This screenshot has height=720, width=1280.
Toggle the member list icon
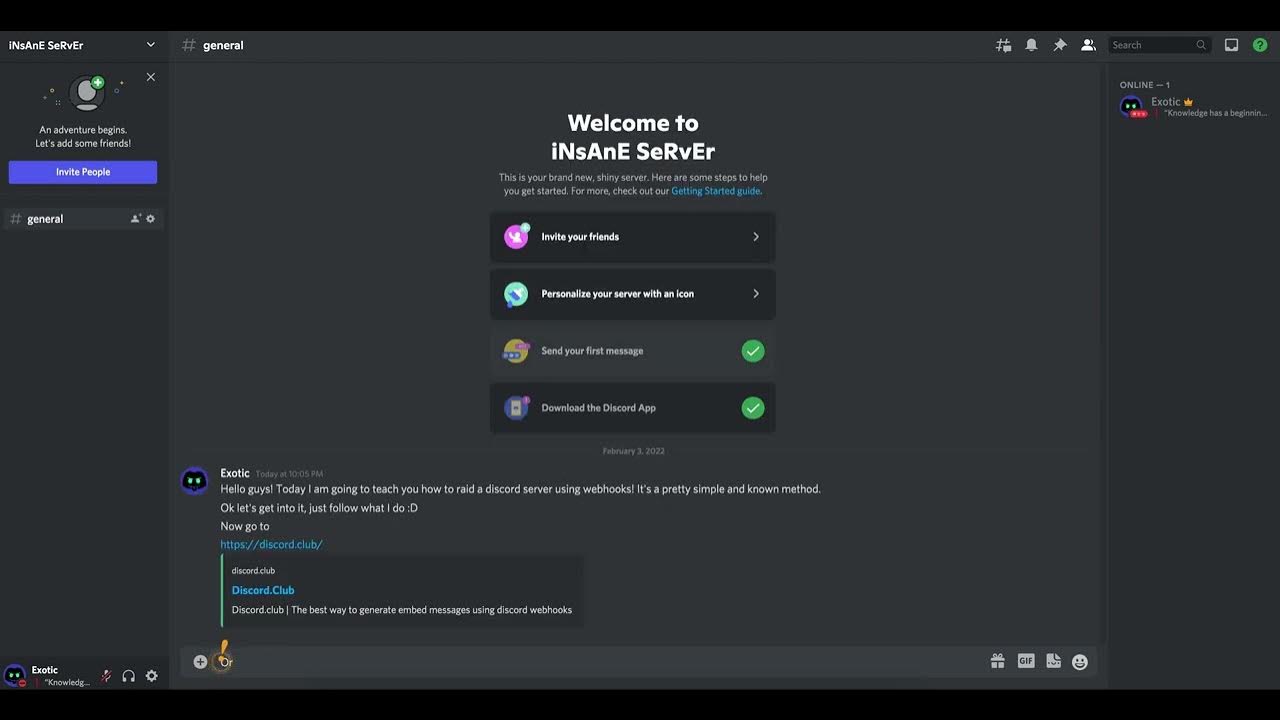pos(1088,45)
